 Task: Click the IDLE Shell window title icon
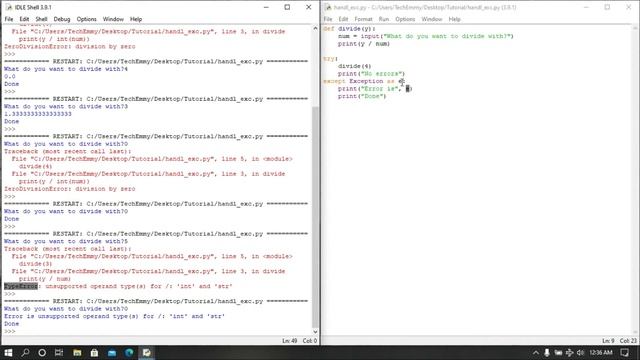click(9, 7)
